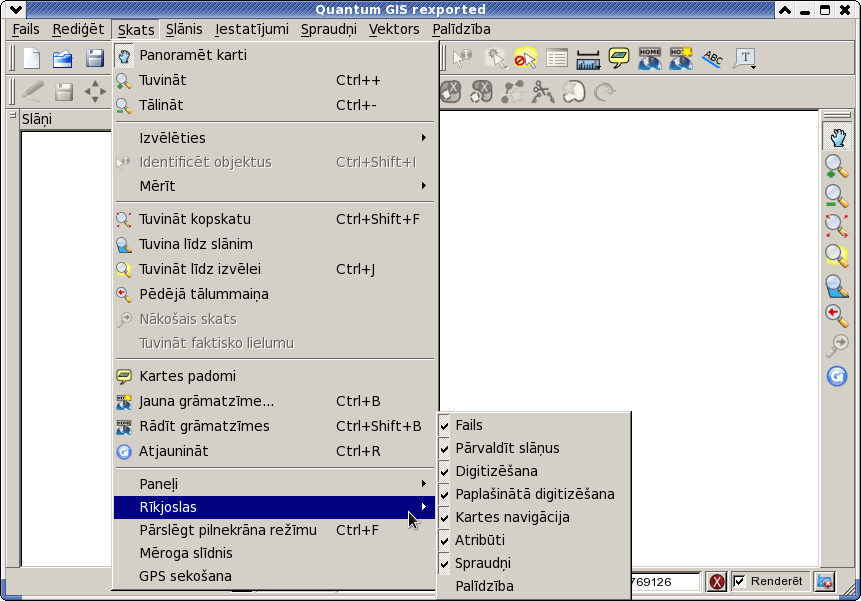Open the Palīdzība menu in menu bar
The width and height of the screenshot is (861, 601).
pos(461,29)
